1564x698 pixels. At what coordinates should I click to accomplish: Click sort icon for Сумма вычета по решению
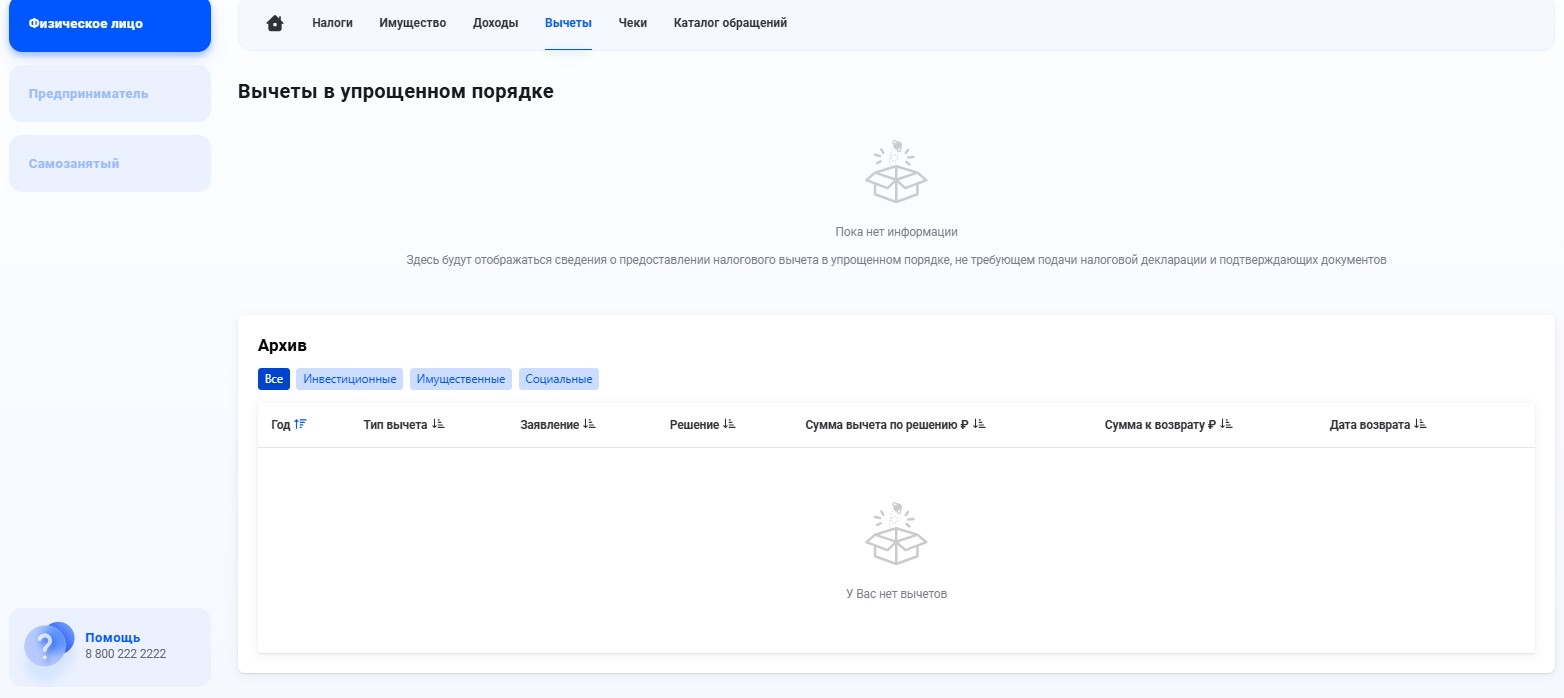coord(979,423)
